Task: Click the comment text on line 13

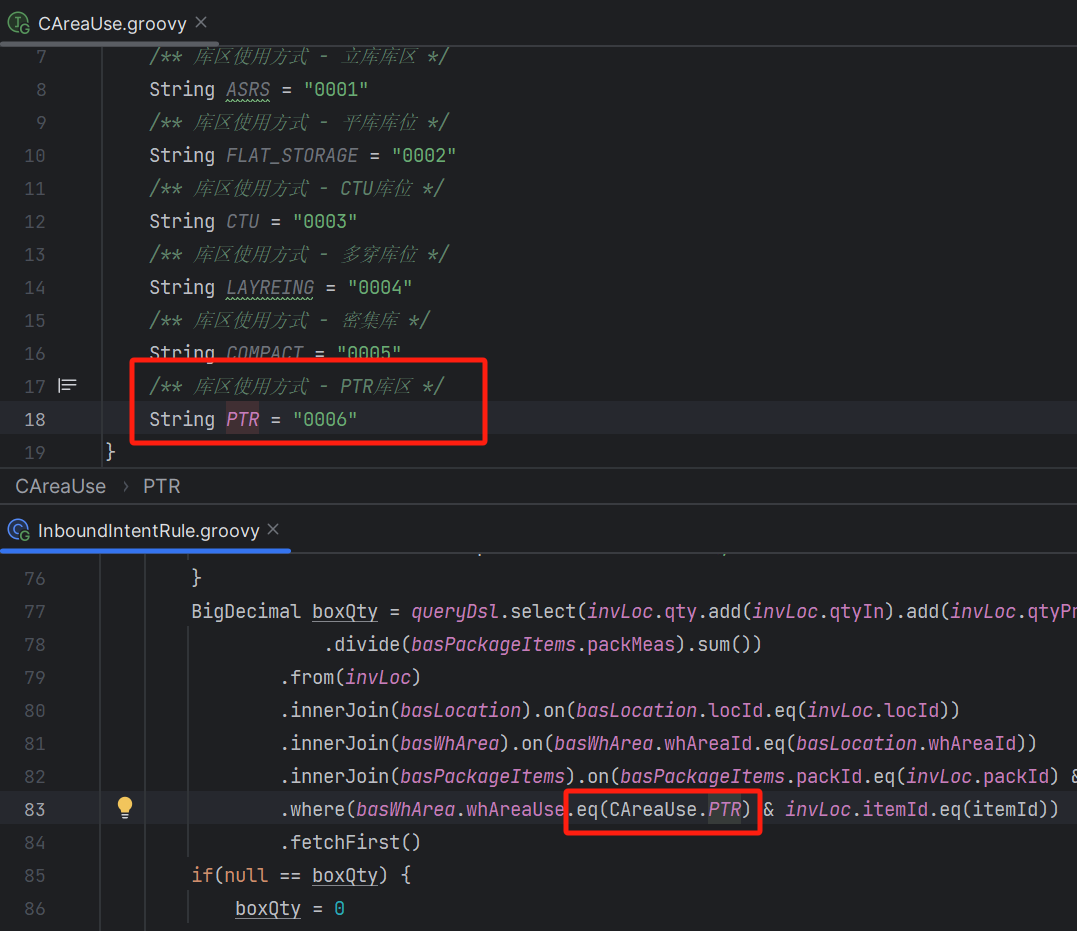Action: (299, 254)
